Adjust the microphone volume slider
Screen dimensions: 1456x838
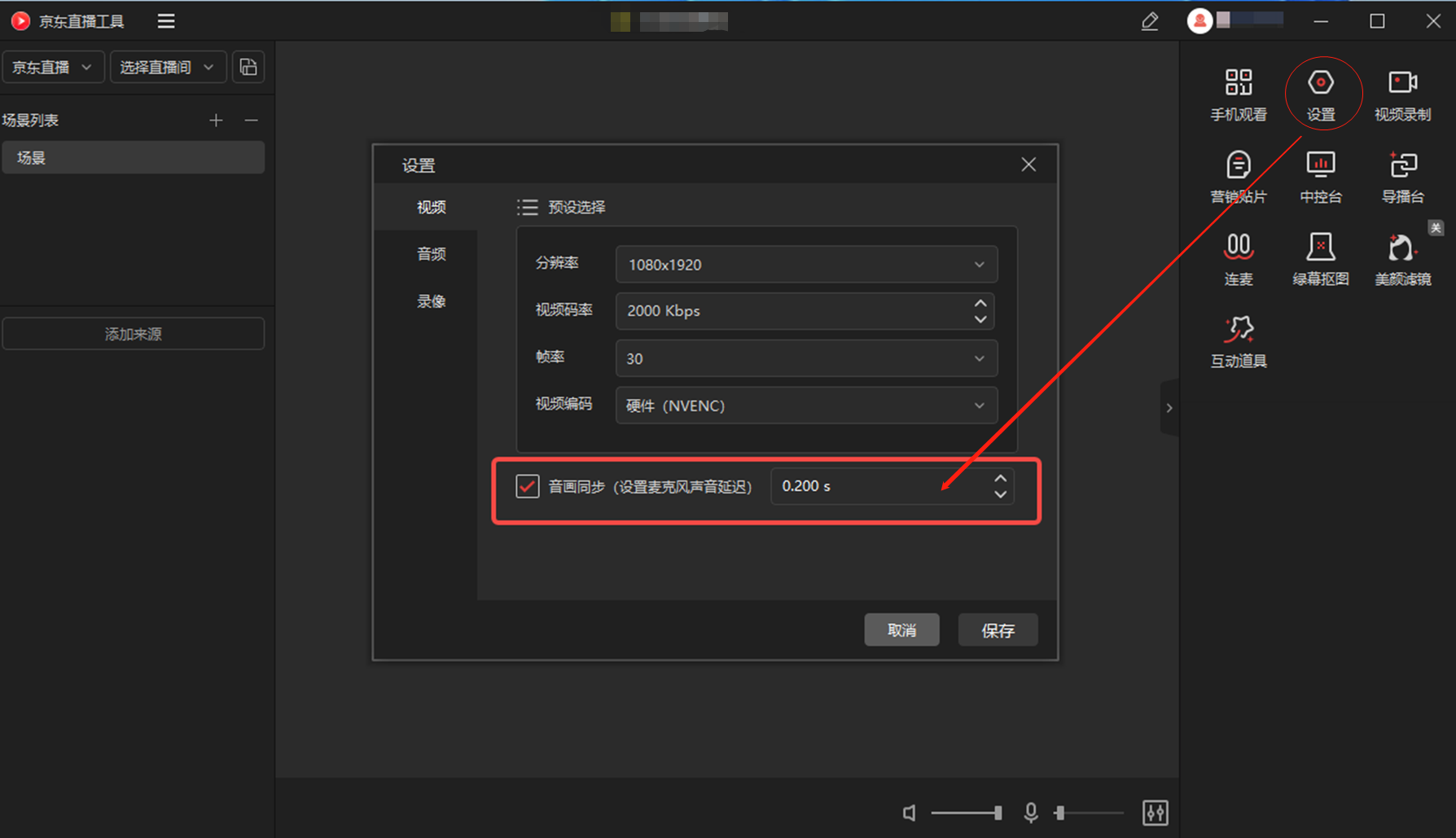pyautogui.click(x=1089, y=812)
